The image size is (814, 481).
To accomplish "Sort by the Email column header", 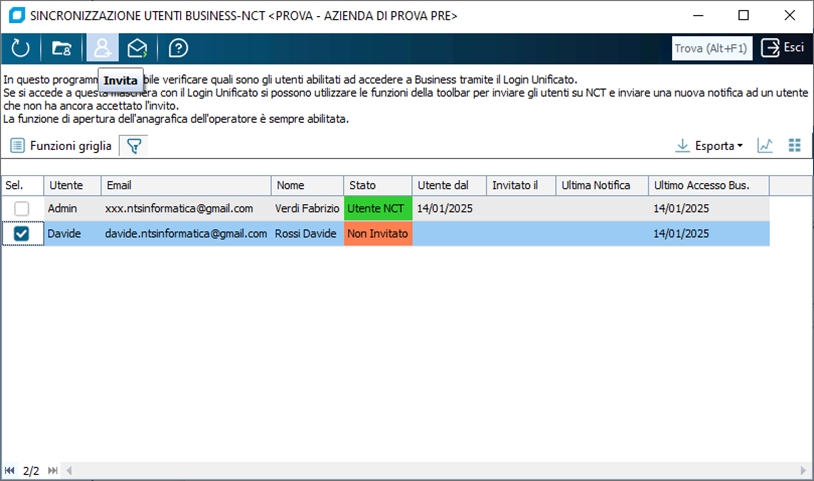I will tap(186, 185).
